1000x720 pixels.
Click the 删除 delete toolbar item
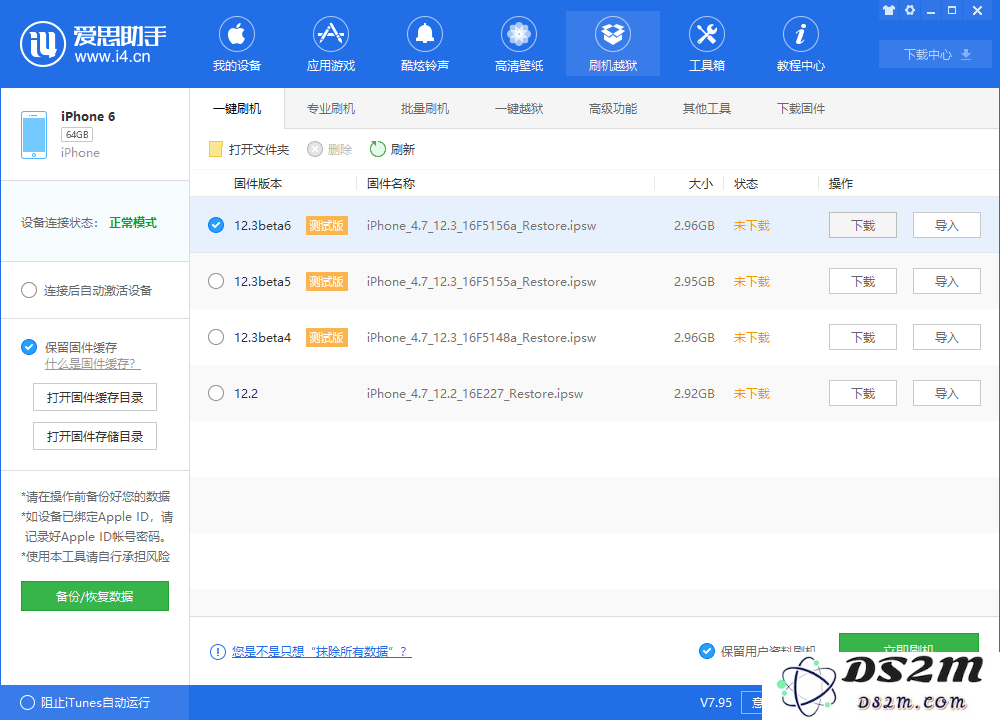[x=330, y=149]
